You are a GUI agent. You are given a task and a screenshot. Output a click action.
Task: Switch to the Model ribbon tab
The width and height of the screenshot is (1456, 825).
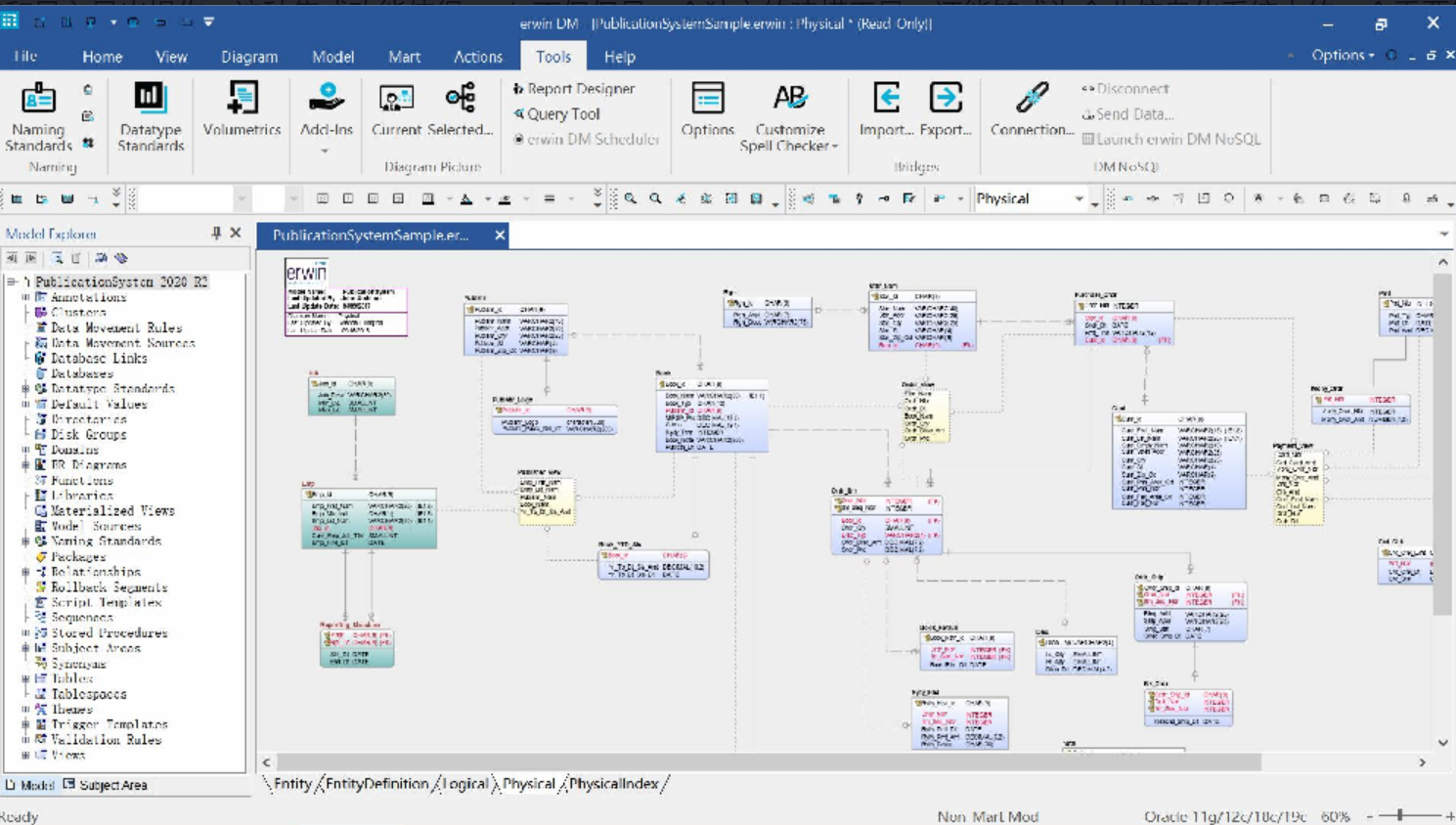332,57
